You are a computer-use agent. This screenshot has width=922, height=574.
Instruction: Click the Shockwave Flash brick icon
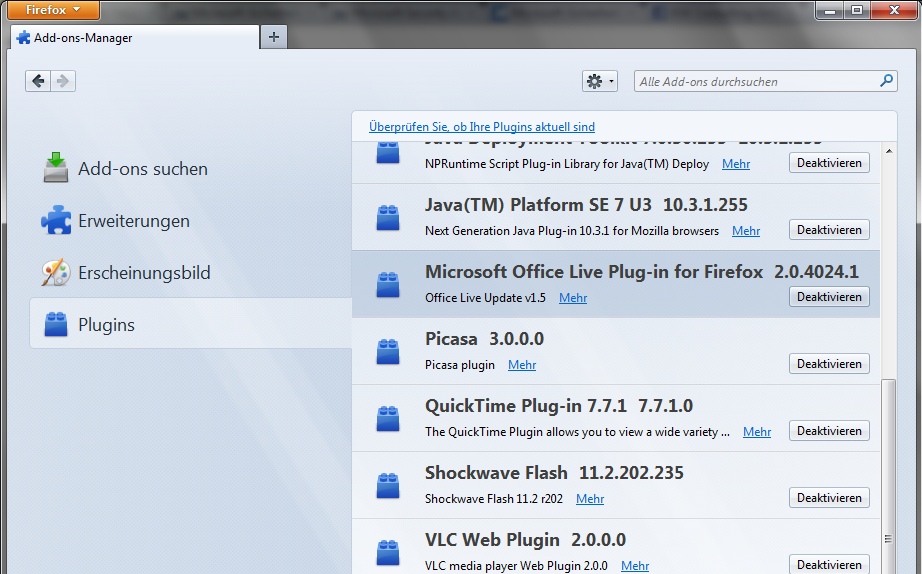(387, 485)
